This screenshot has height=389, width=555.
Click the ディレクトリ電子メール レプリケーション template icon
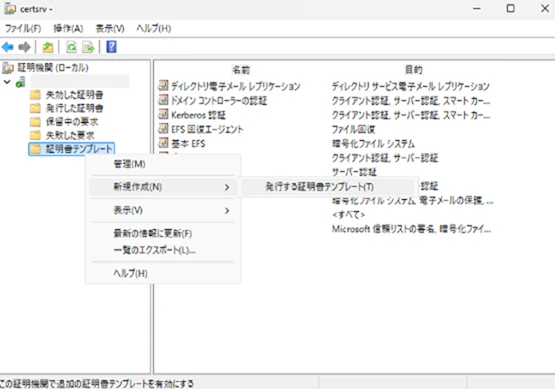[163, 86]
